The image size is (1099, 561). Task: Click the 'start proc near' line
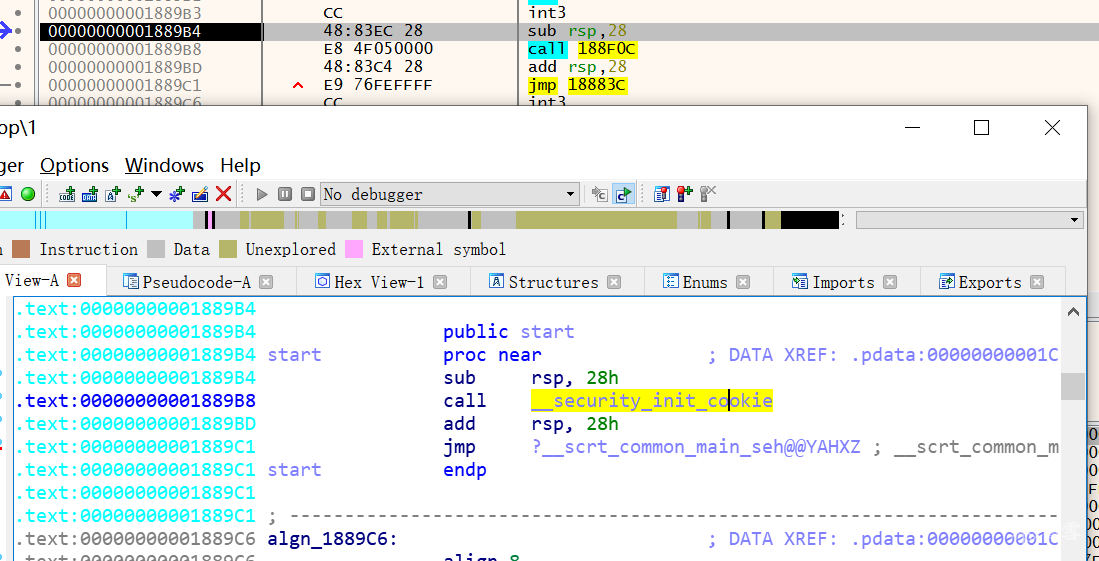coord(404,355)
